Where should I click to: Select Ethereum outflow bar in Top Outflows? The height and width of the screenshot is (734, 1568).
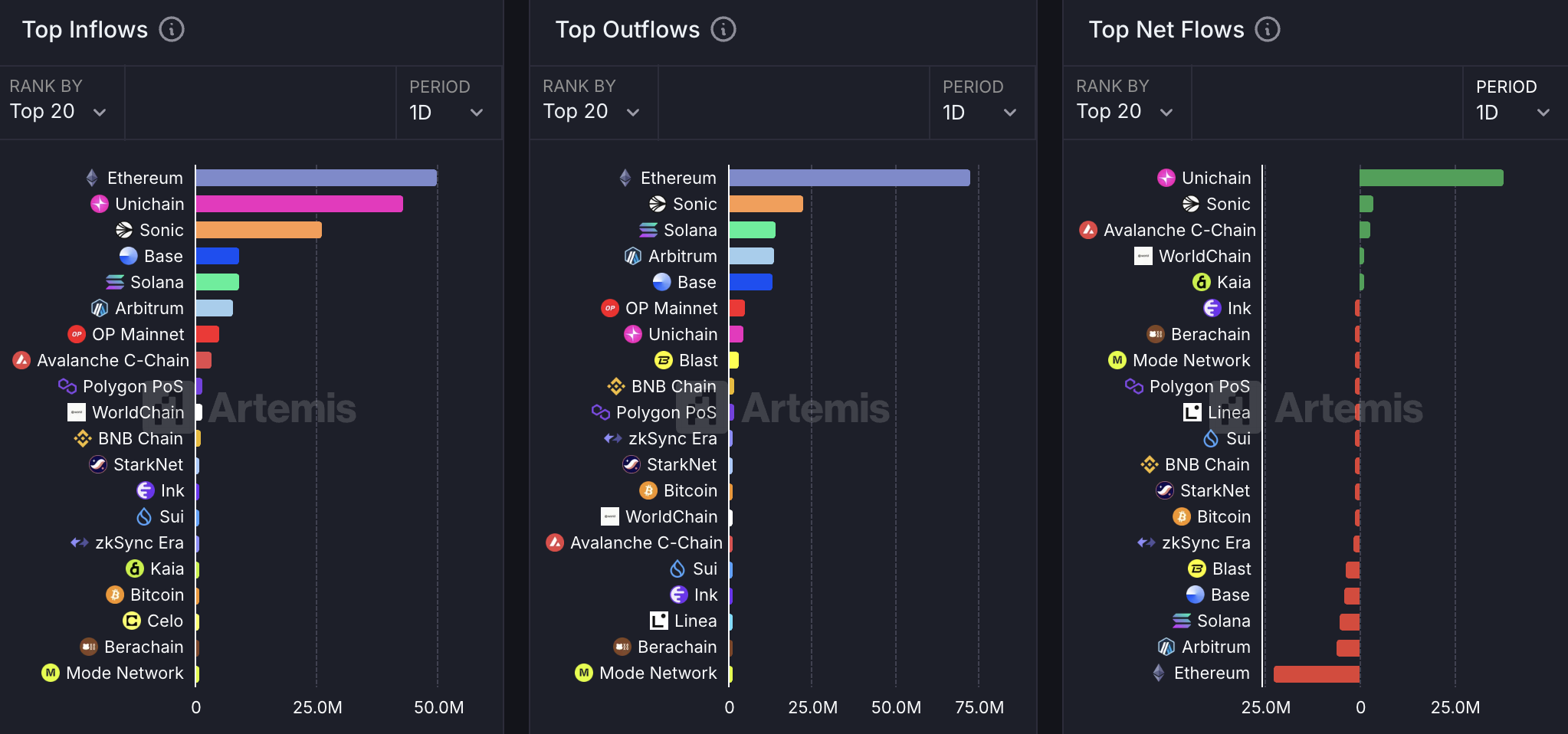850,178
